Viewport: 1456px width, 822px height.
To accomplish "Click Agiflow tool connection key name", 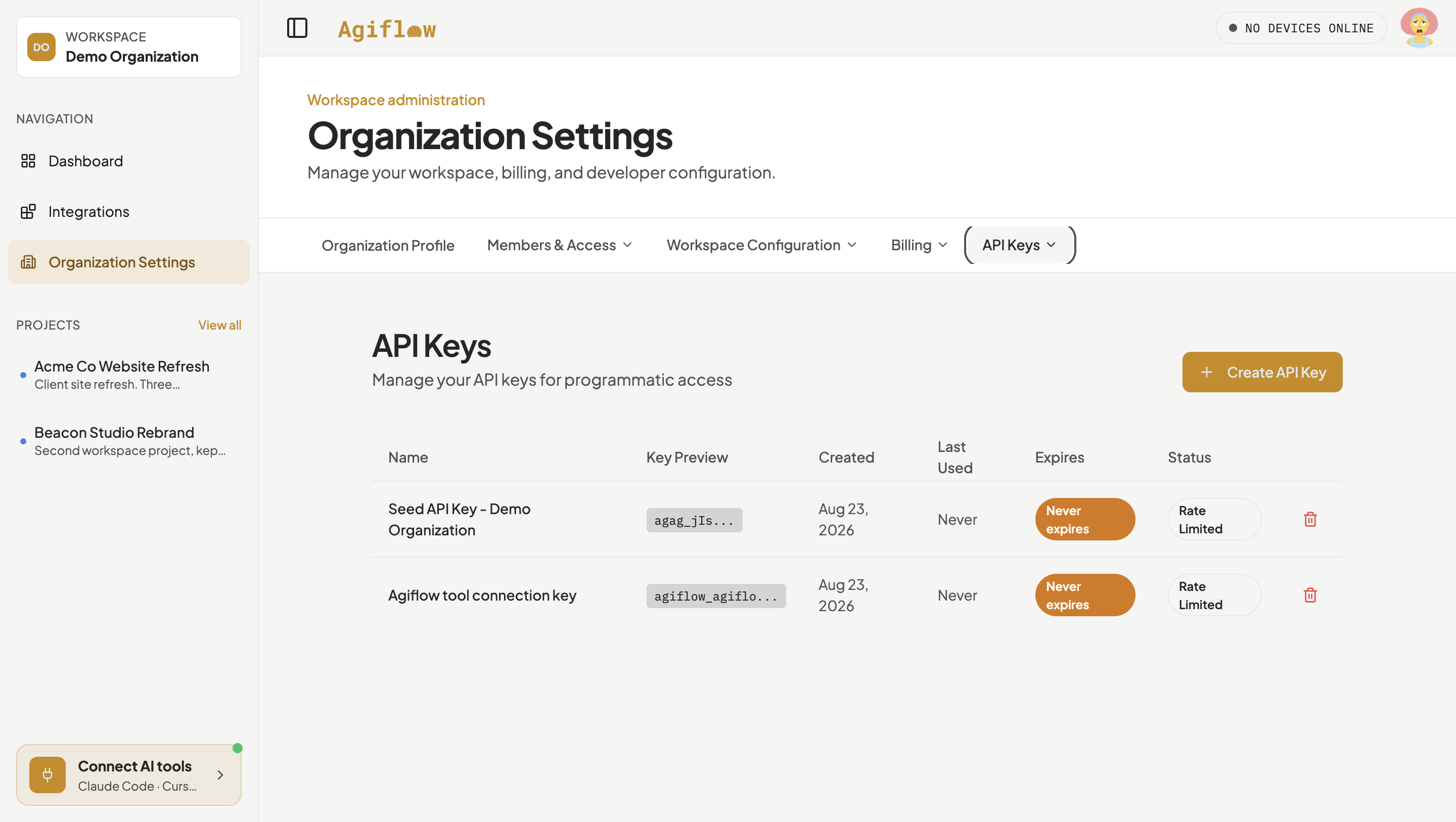I will click(x=482, y=596).
